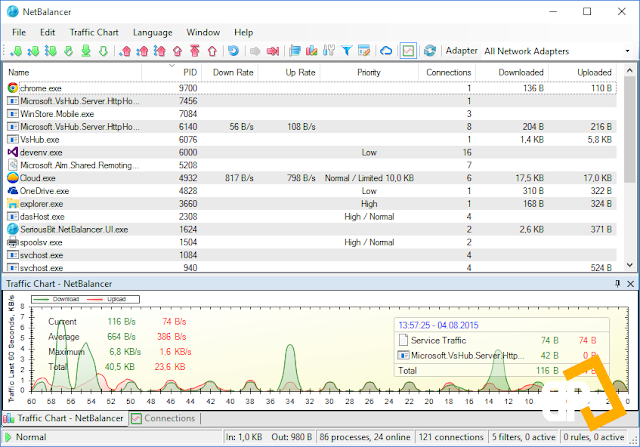Click the outlined hollow red upload arrow
This screenshot has width=640, height=447.
click(212, 51)
